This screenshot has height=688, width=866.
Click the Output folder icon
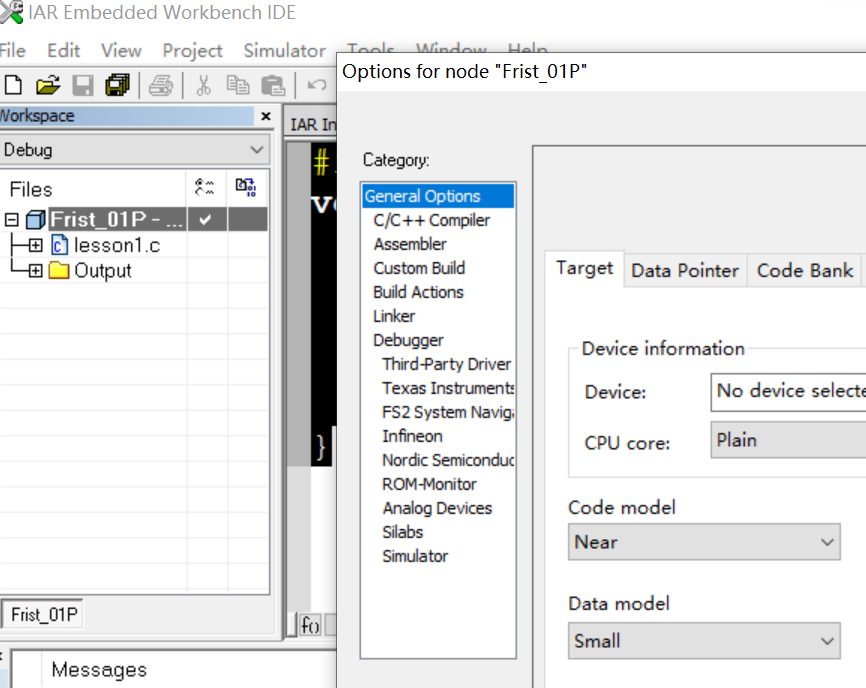[59, 271]
